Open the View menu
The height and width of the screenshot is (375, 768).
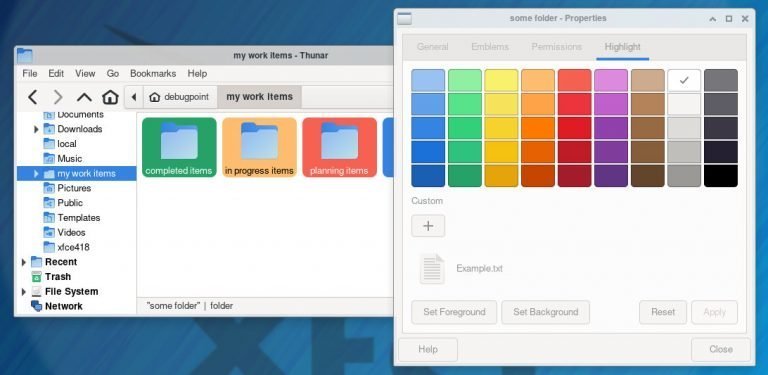pos(85,73)
